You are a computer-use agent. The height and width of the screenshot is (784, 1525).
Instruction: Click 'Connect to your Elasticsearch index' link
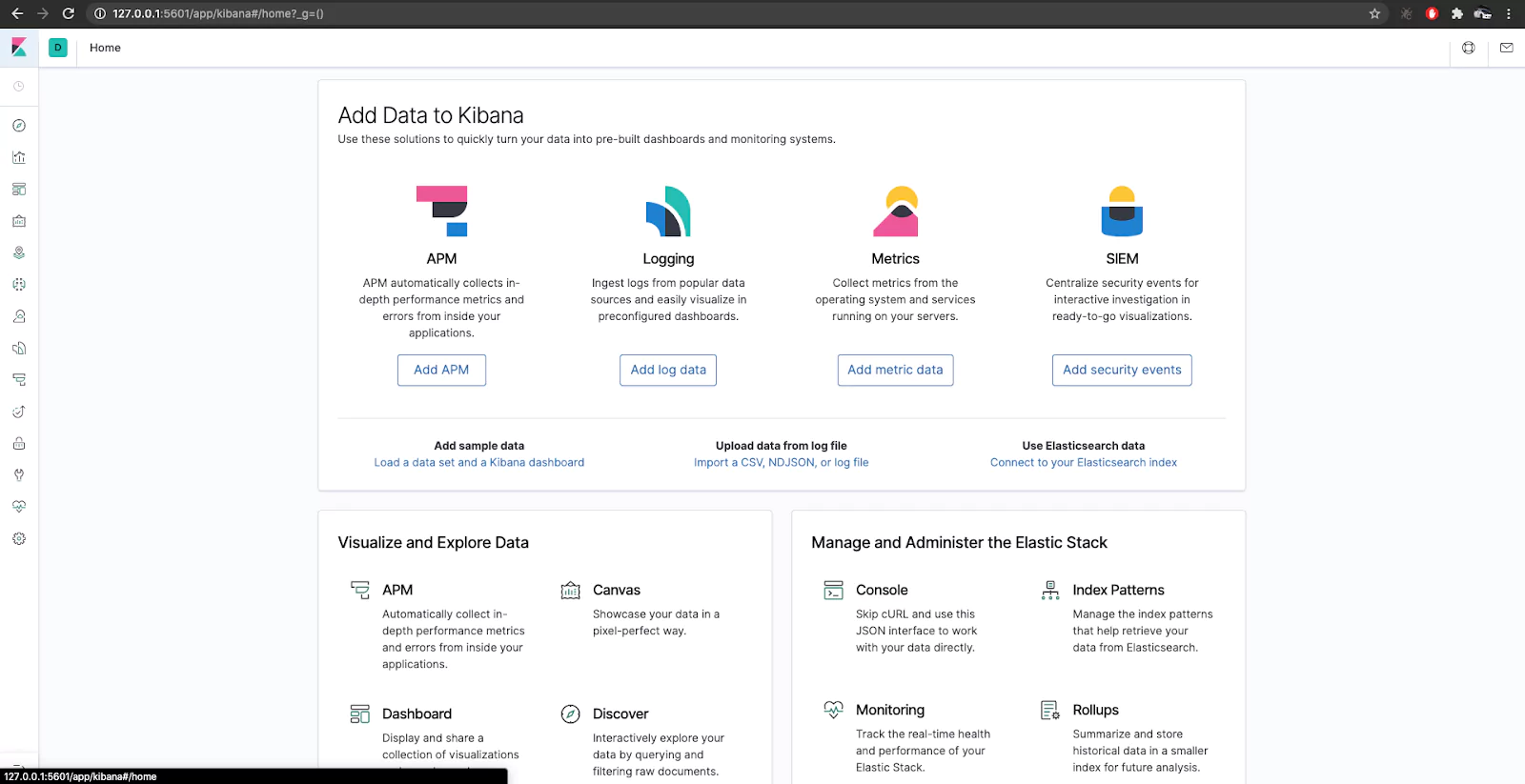coord(1083,463)
